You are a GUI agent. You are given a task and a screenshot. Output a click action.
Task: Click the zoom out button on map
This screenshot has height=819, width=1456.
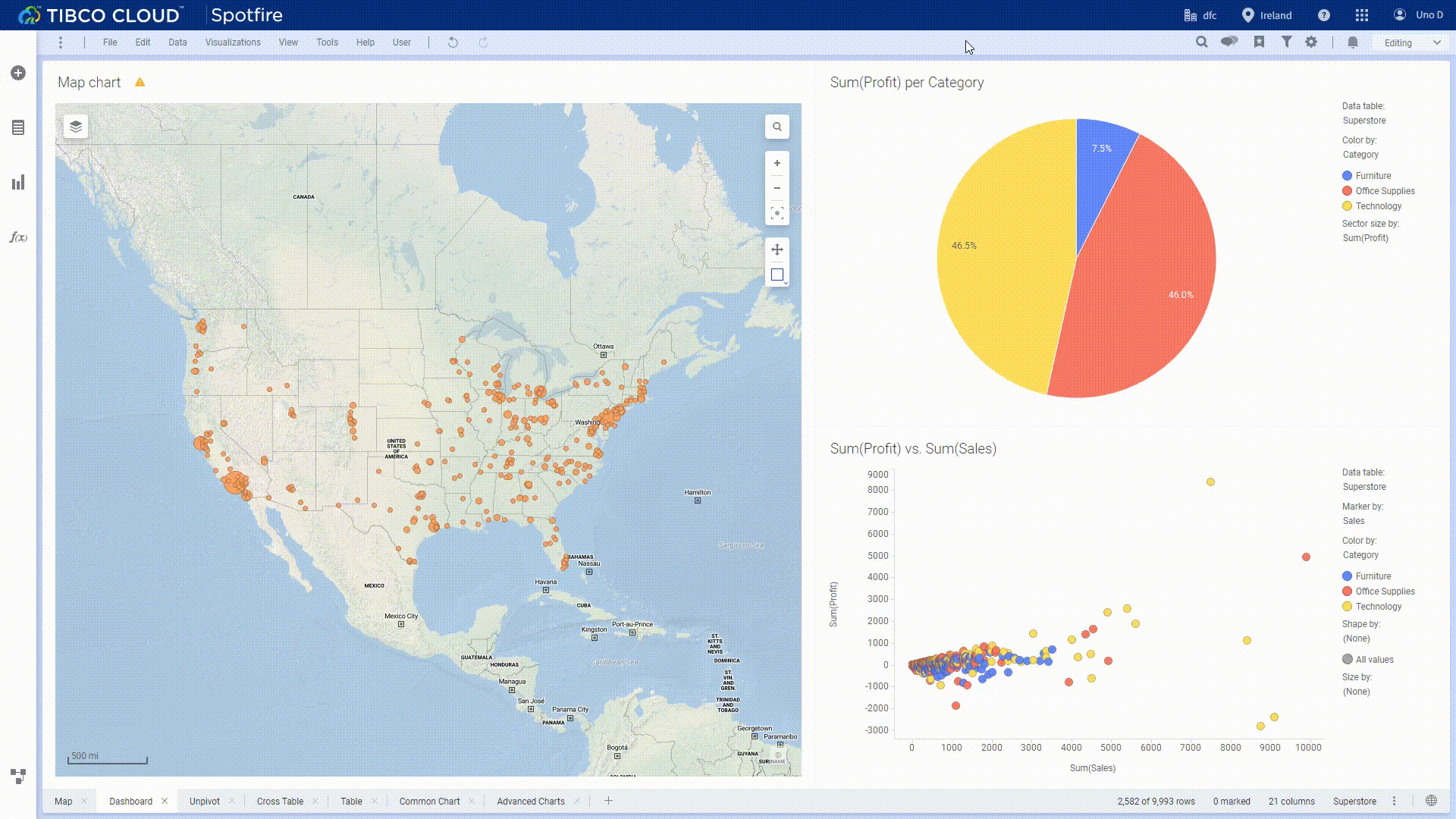point(777,188)
